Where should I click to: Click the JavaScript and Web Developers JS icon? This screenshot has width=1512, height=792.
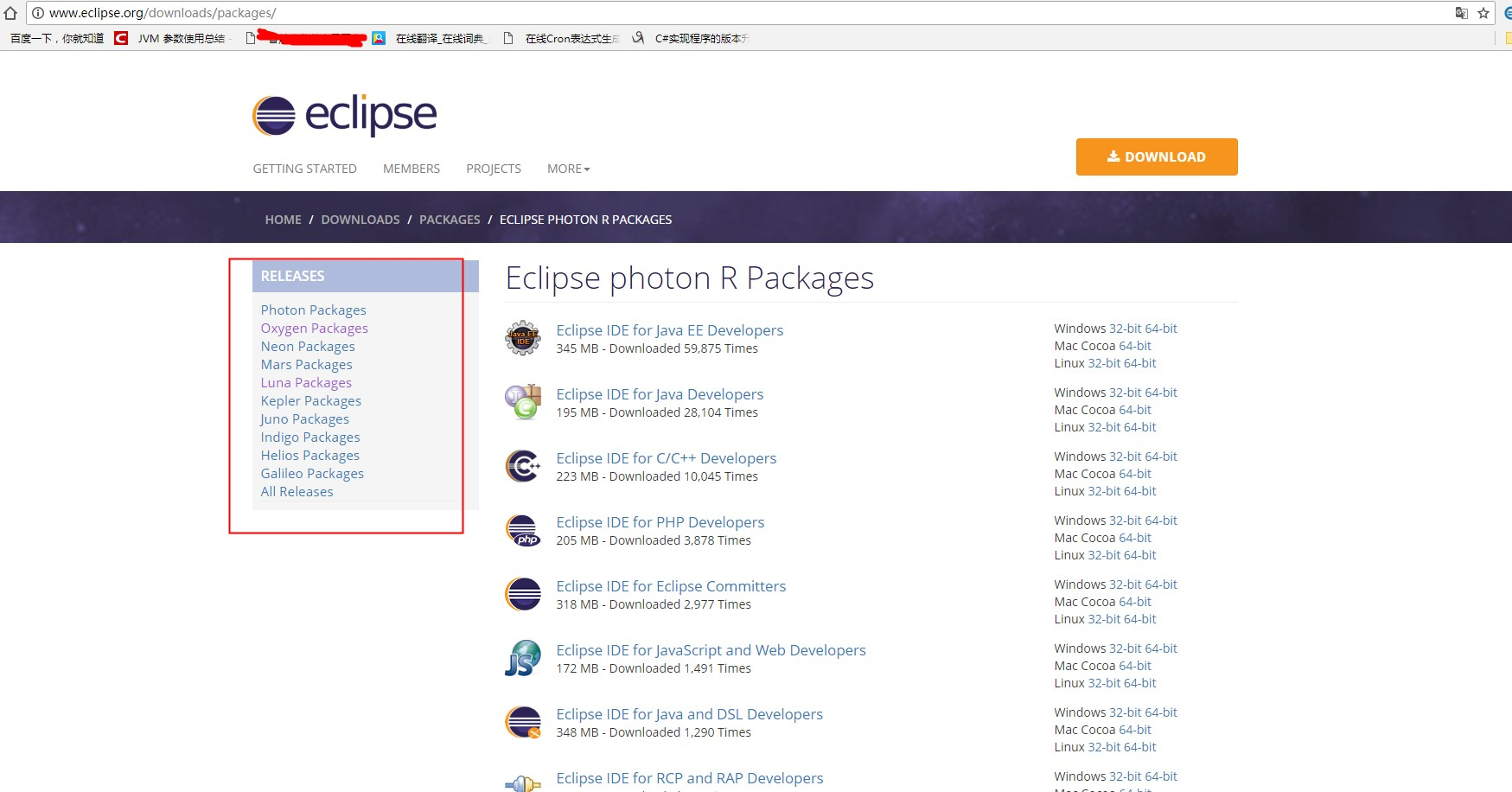tap(523, 658)
